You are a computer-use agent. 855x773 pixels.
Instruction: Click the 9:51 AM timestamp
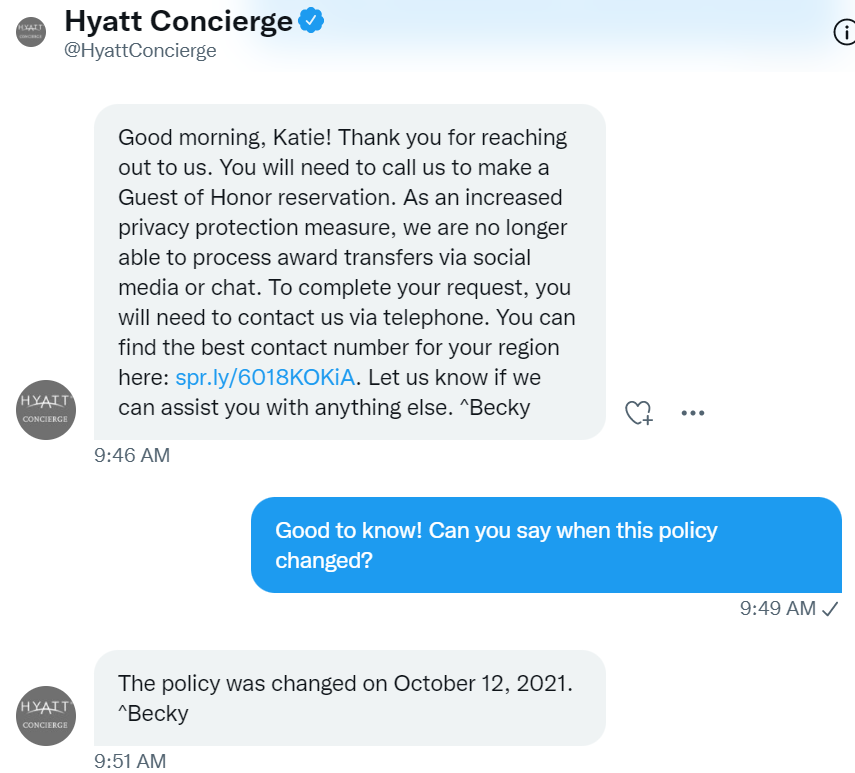click(128, 760)
